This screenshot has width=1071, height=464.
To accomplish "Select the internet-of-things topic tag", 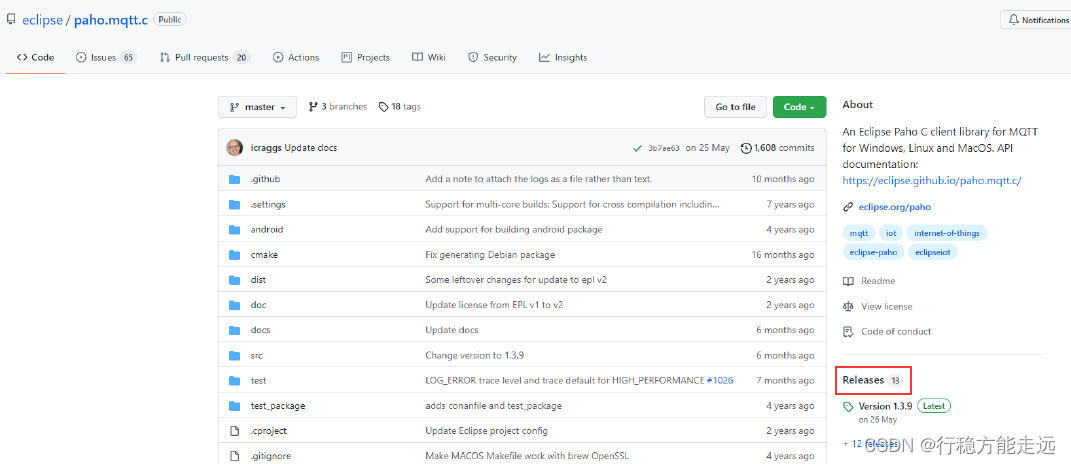I will pos(947,233).
